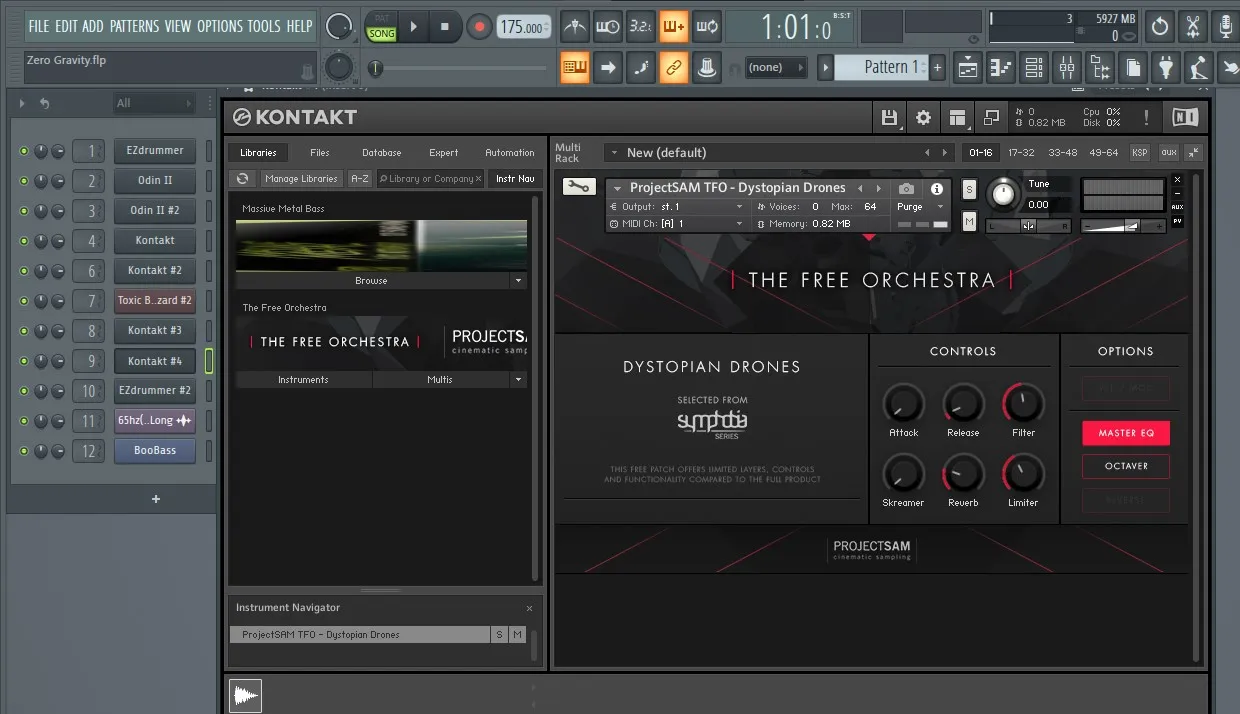Open the FL Studio browser icon

(x=1100, y=68)
